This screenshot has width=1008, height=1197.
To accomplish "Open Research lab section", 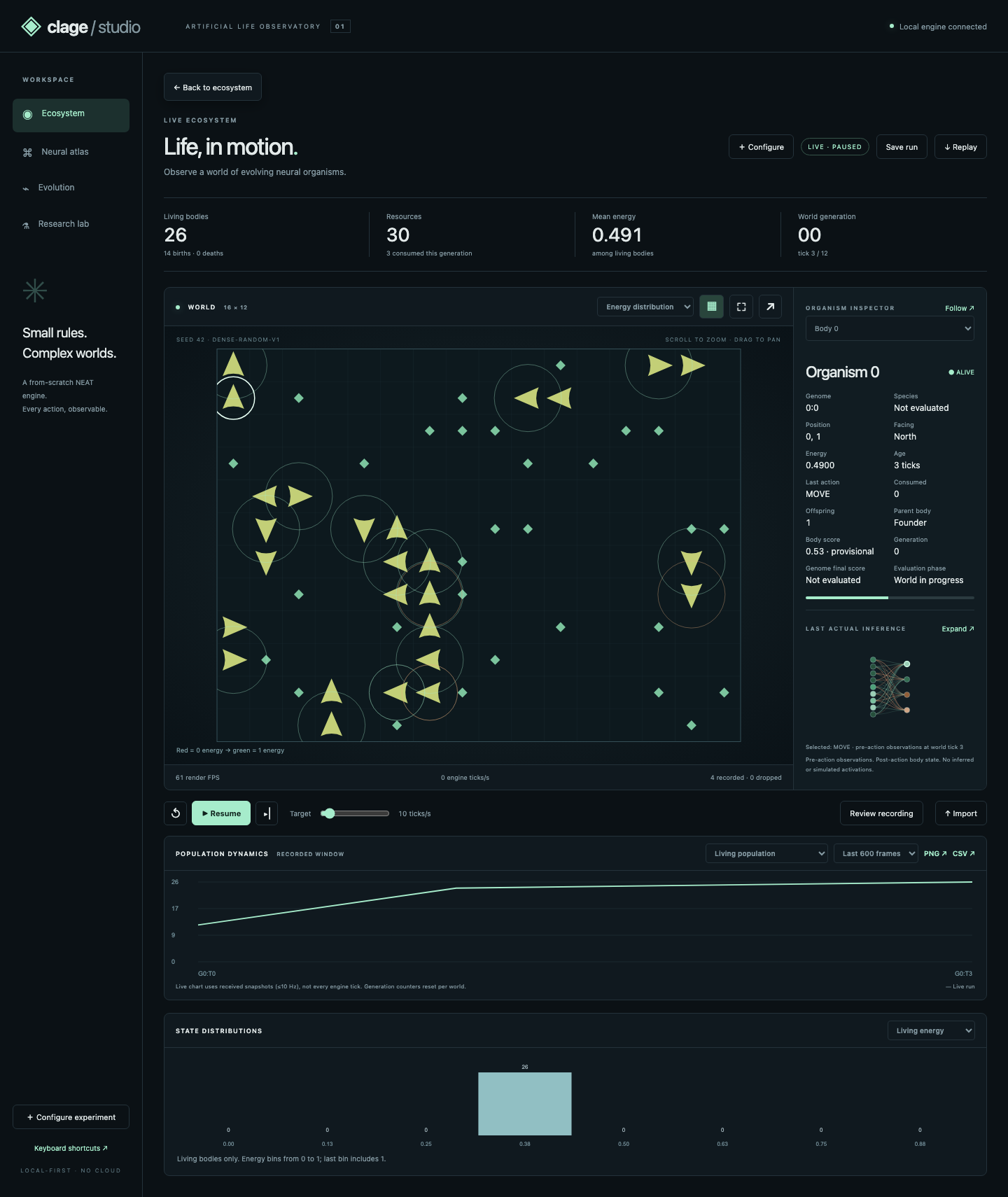I will tap(71, 224).
